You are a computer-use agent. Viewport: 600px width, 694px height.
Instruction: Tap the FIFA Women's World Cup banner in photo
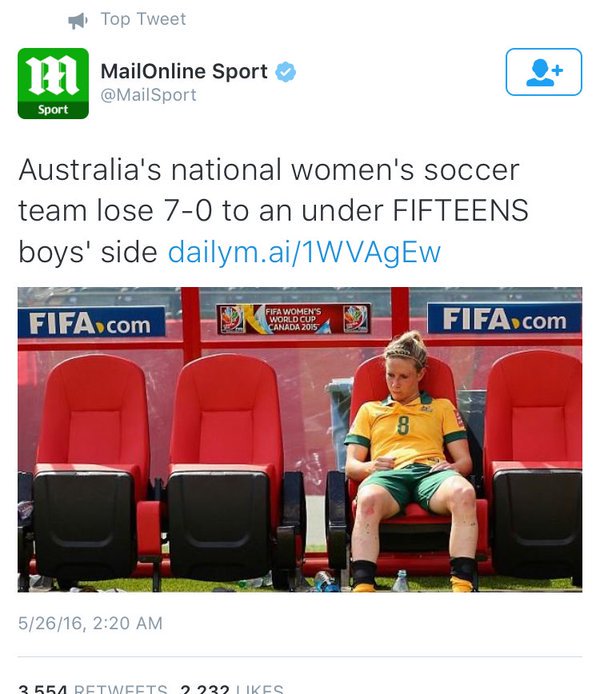pos(293,319)
